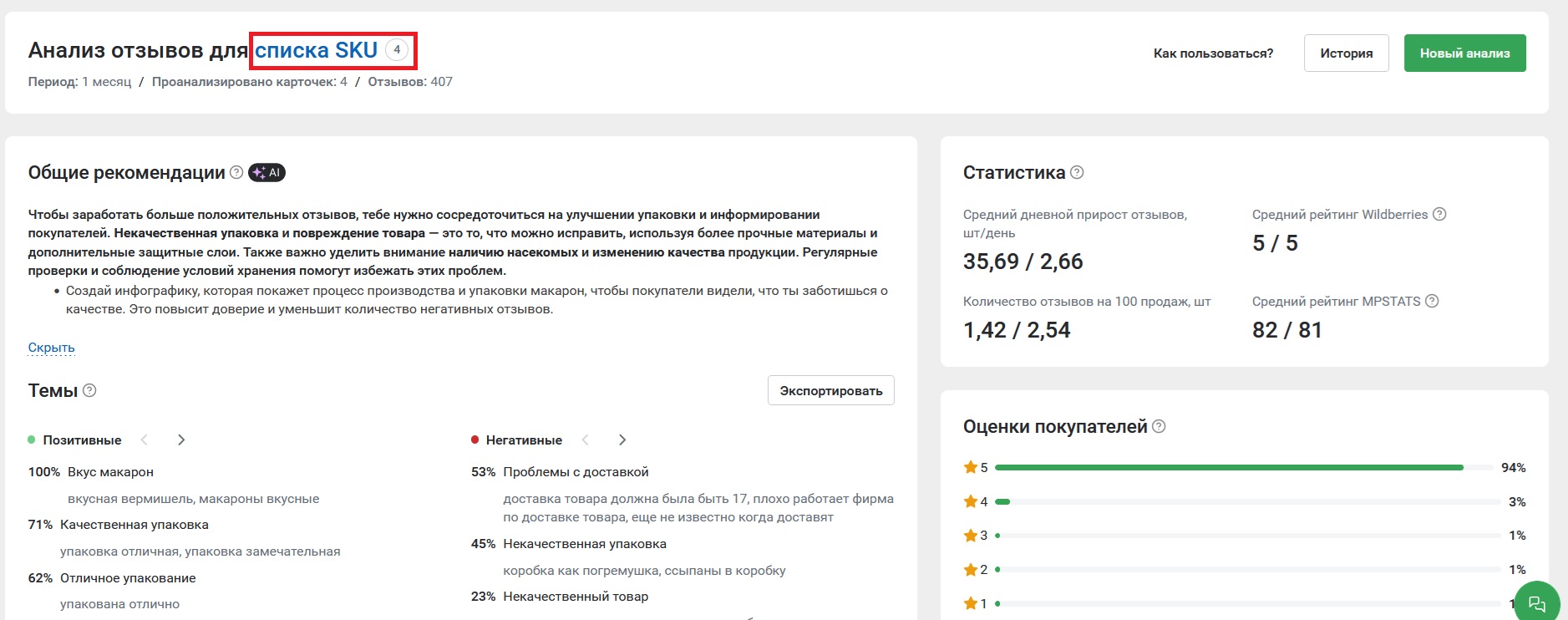Select 'Качественная упаковка' theme
The width and height of the screenshot is (1568, 620).
(134, 525)
